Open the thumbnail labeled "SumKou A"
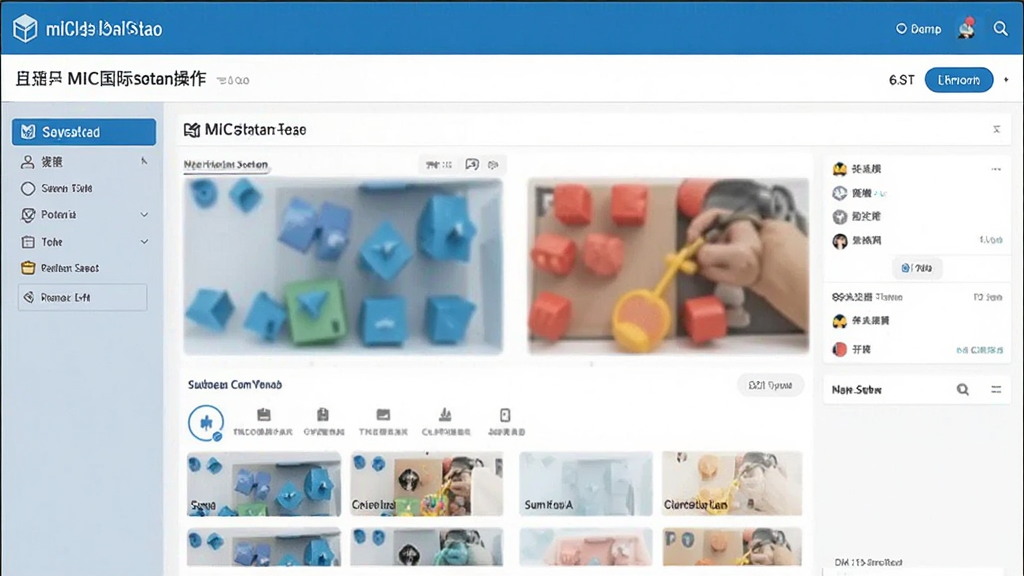Image resolution: width=1024 pixels, height=576 pixels. point(586,484)
